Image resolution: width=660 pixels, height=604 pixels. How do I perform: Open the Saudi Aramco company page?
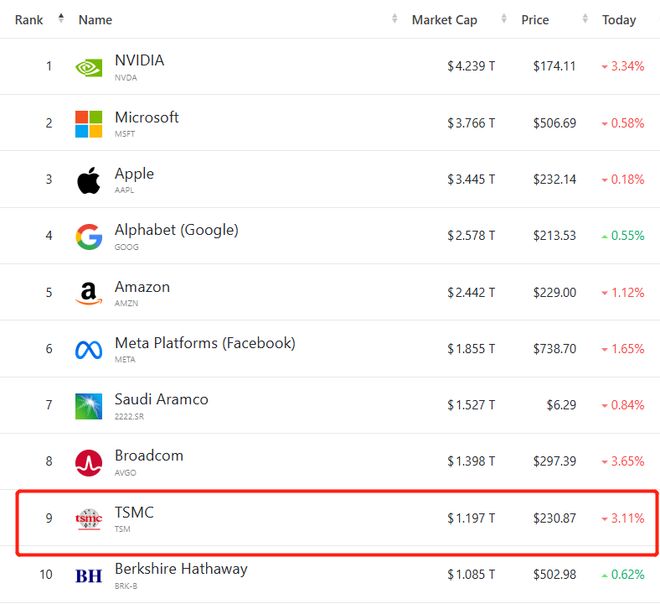(161, 399)
